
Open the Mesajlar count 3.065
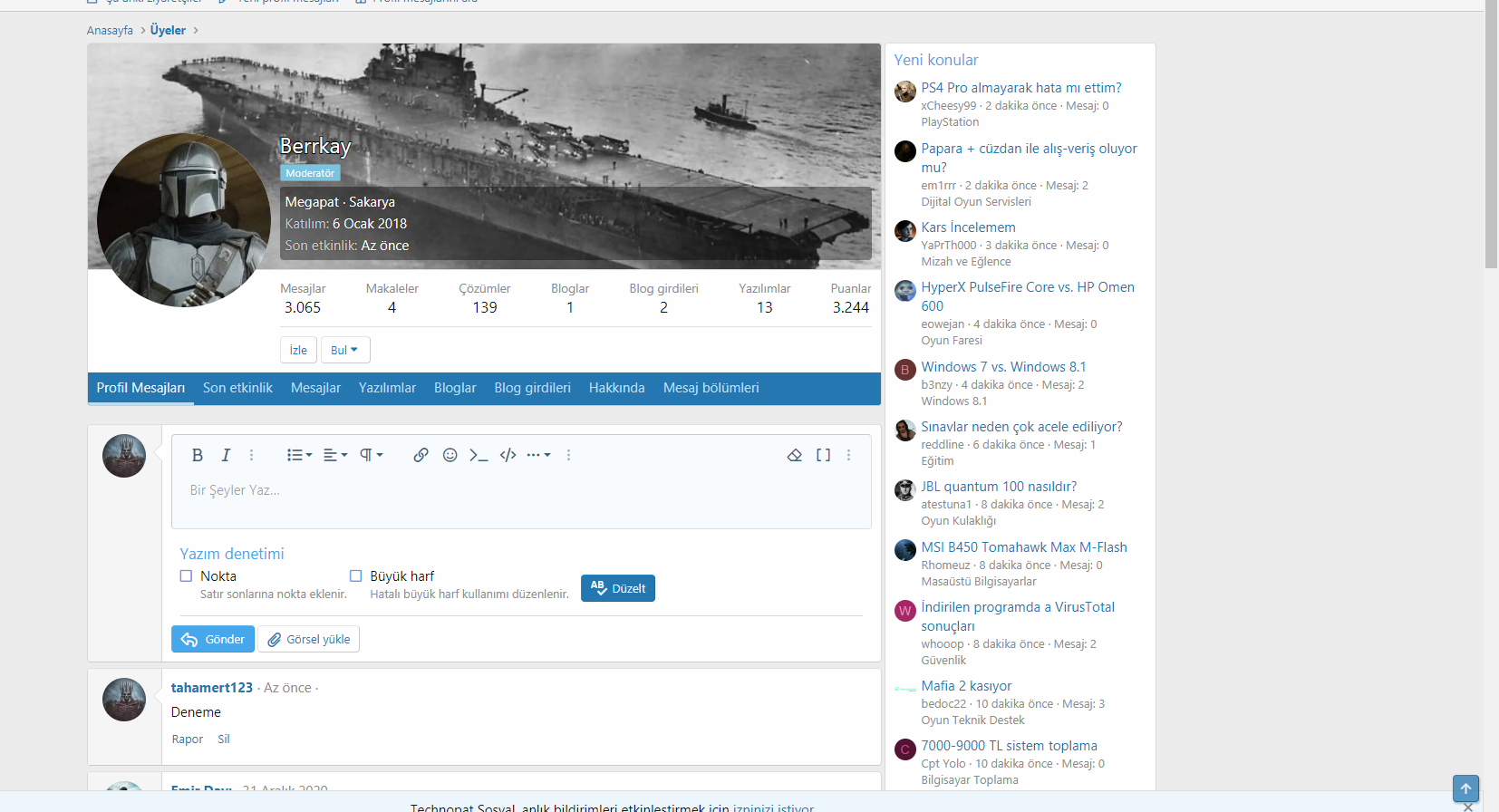303,307
